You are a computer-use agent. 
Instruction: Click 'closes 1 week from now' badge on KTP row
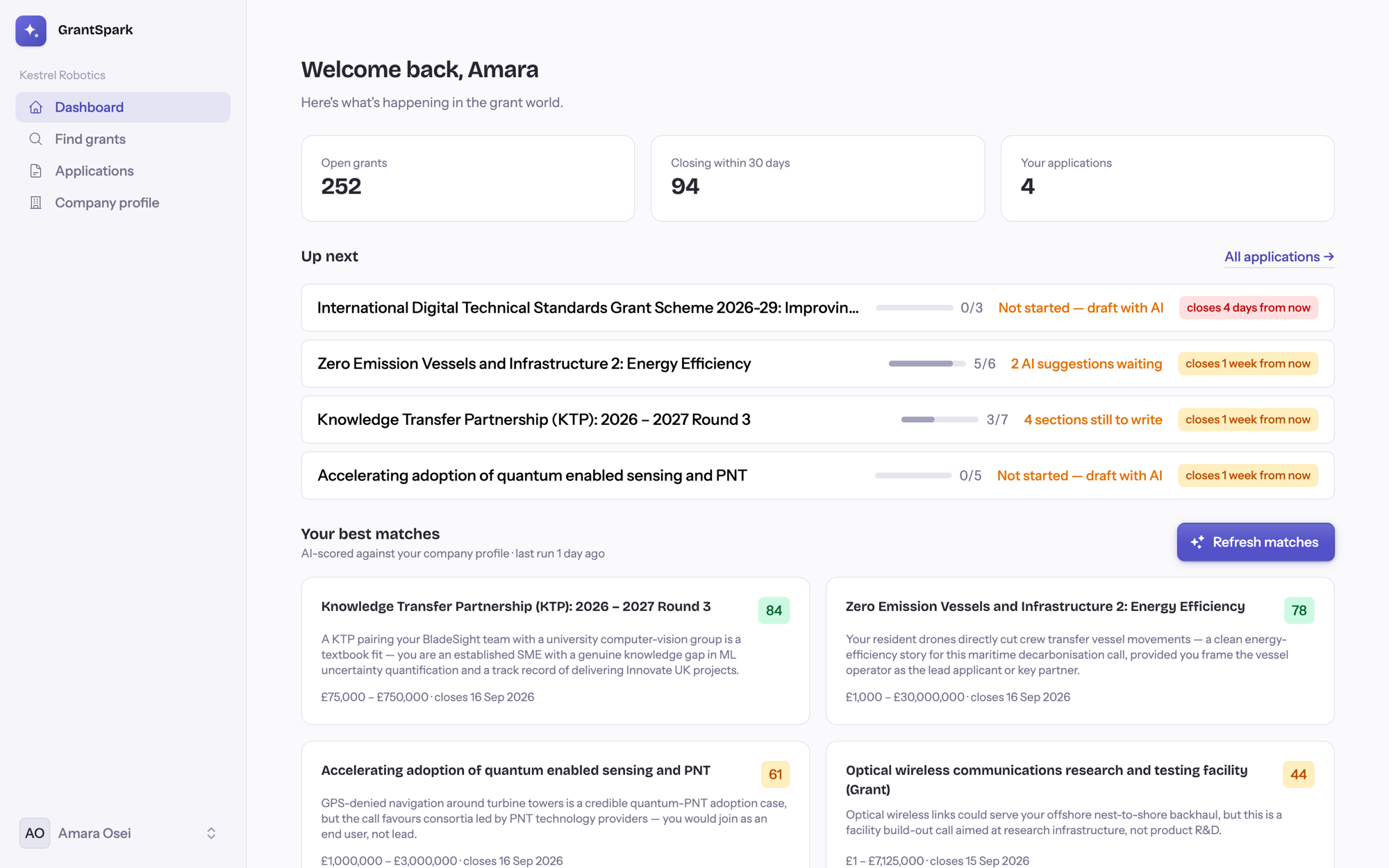(x=1248, y=419)
